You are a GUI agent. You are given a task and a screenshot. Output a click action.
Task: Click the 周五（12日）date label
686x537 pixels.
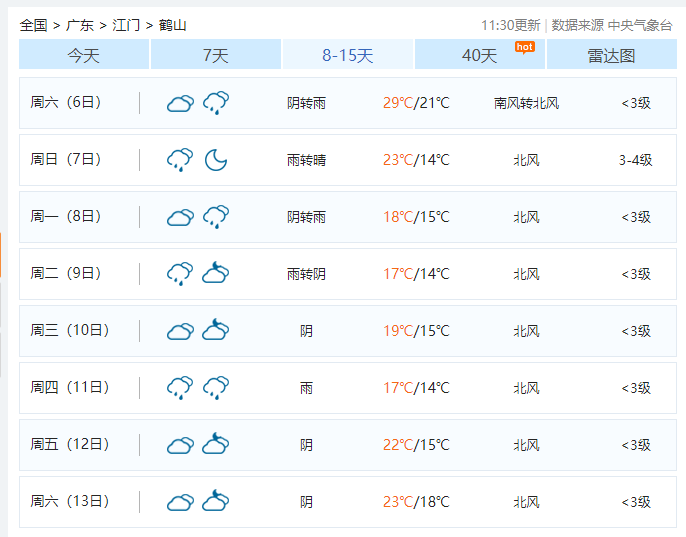pyautogui.click(x=70, y=444)
